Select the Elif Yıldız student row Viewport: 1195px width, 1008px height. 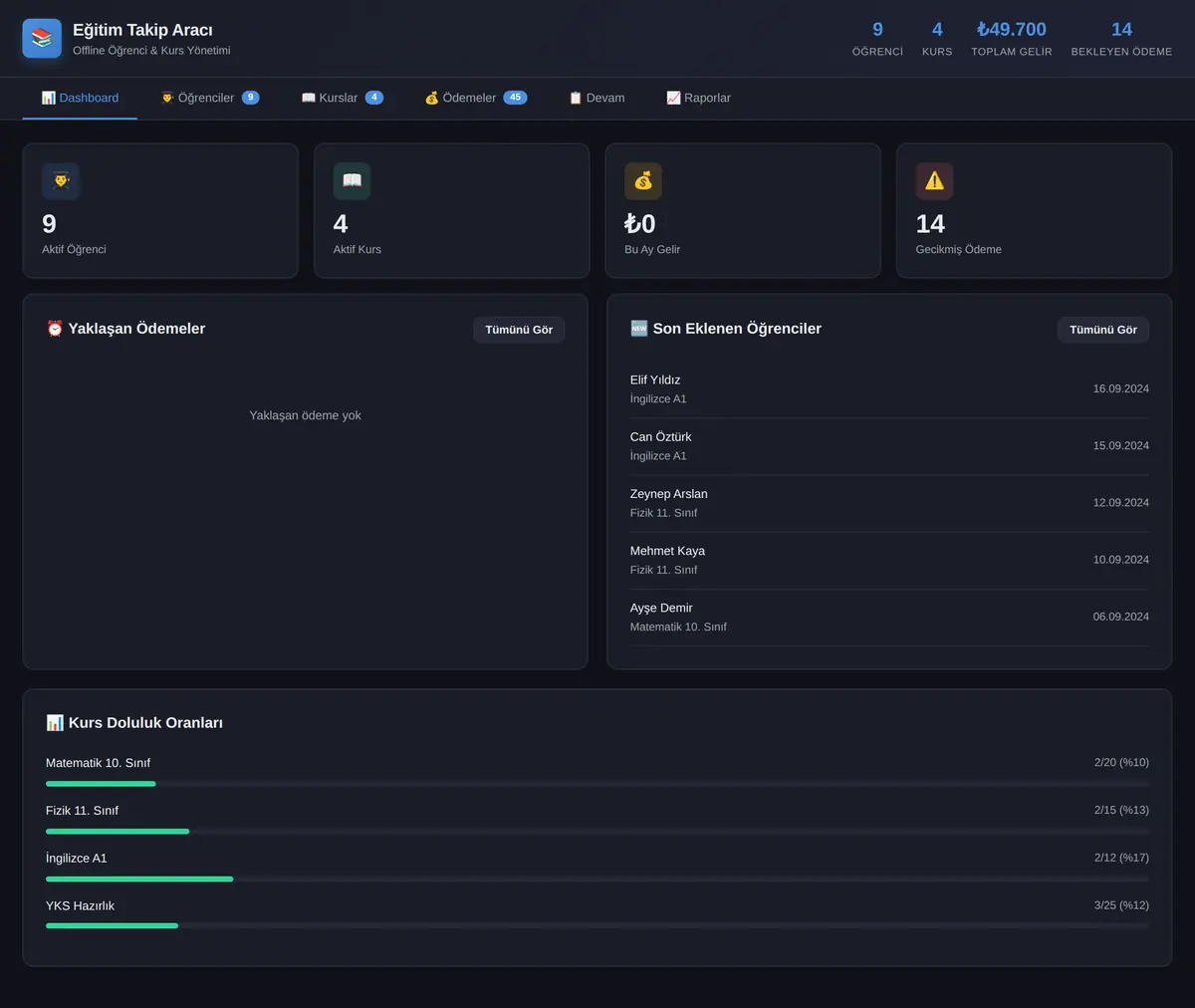(x=889, y=389)
